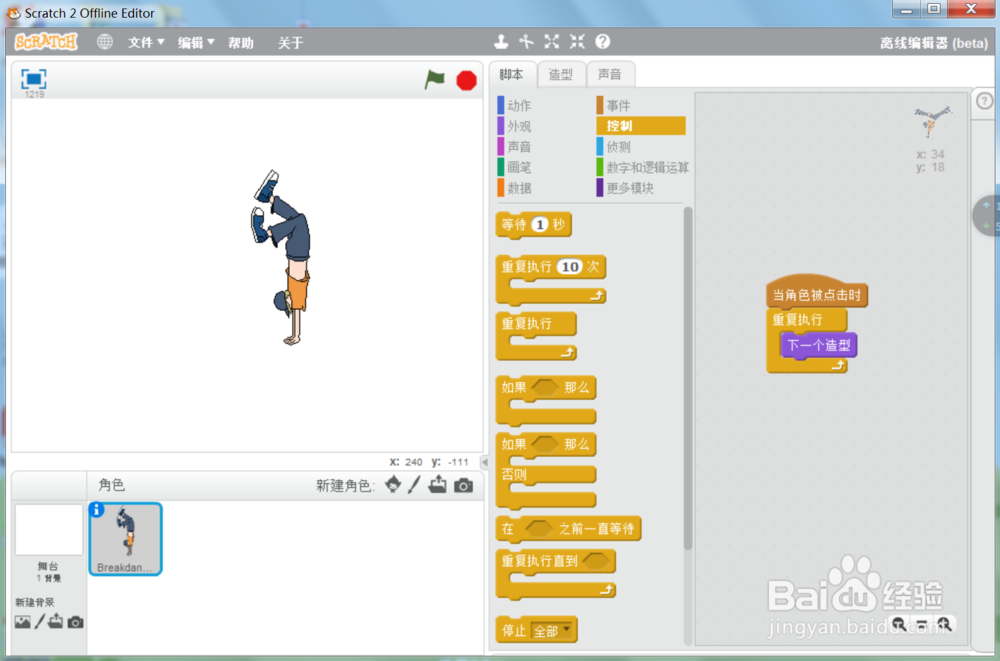Select the Breakdancer sprite thumbnail
This screenshot has width=1000, height=661.
tap(125, 538)
